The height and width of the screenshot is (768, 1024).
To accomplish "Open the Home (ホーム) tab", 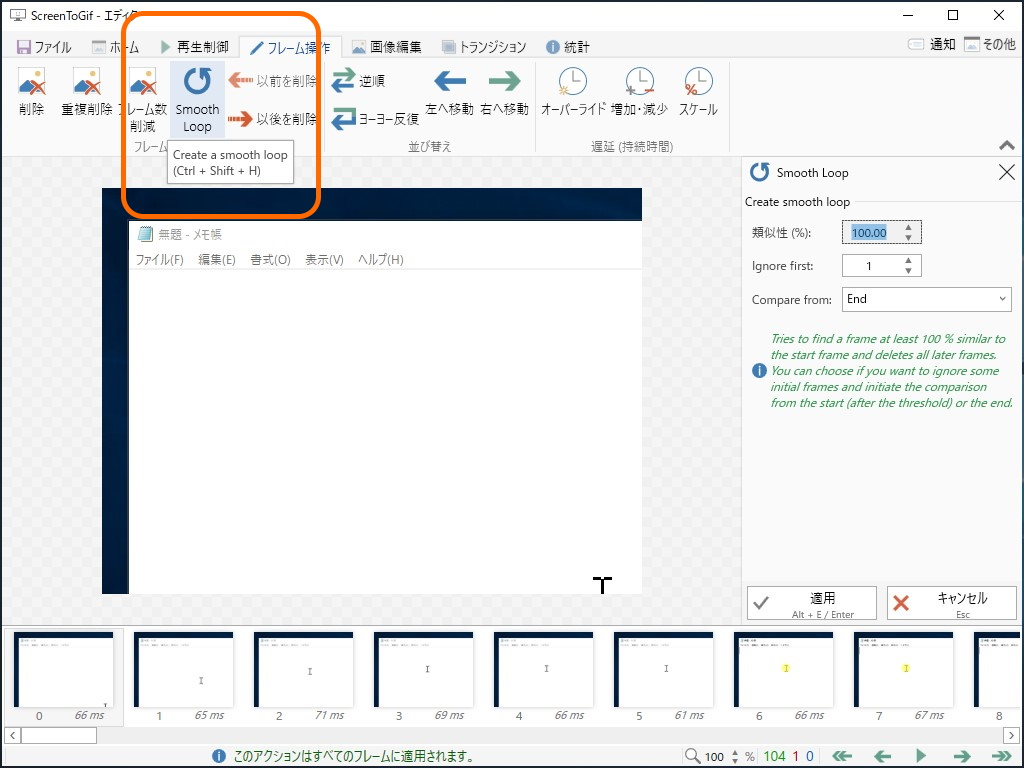I will pos(115,47).
